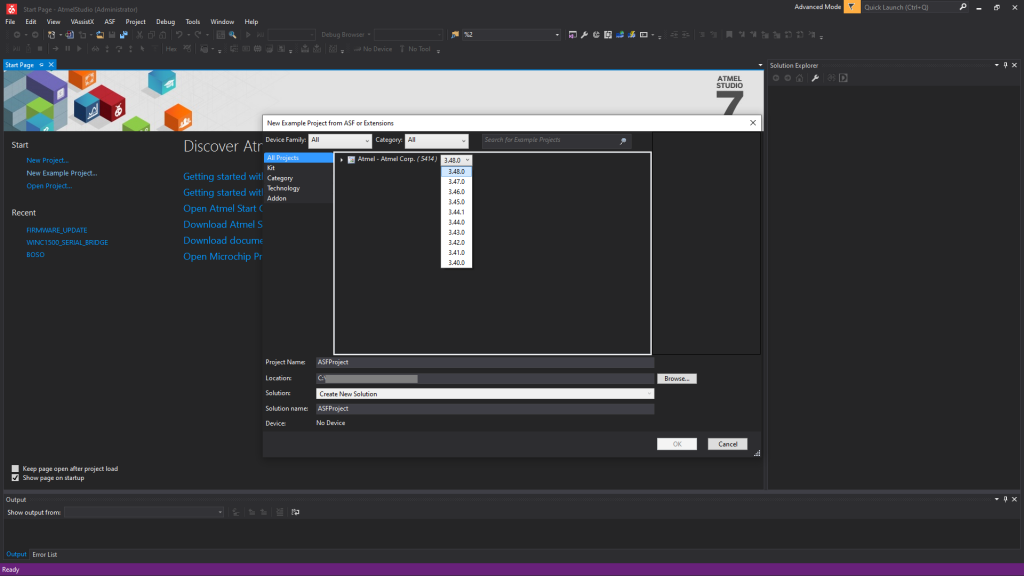Select version 3.40.0 from the list
Screen dimensions: 1024x576
tap(456, 263)
